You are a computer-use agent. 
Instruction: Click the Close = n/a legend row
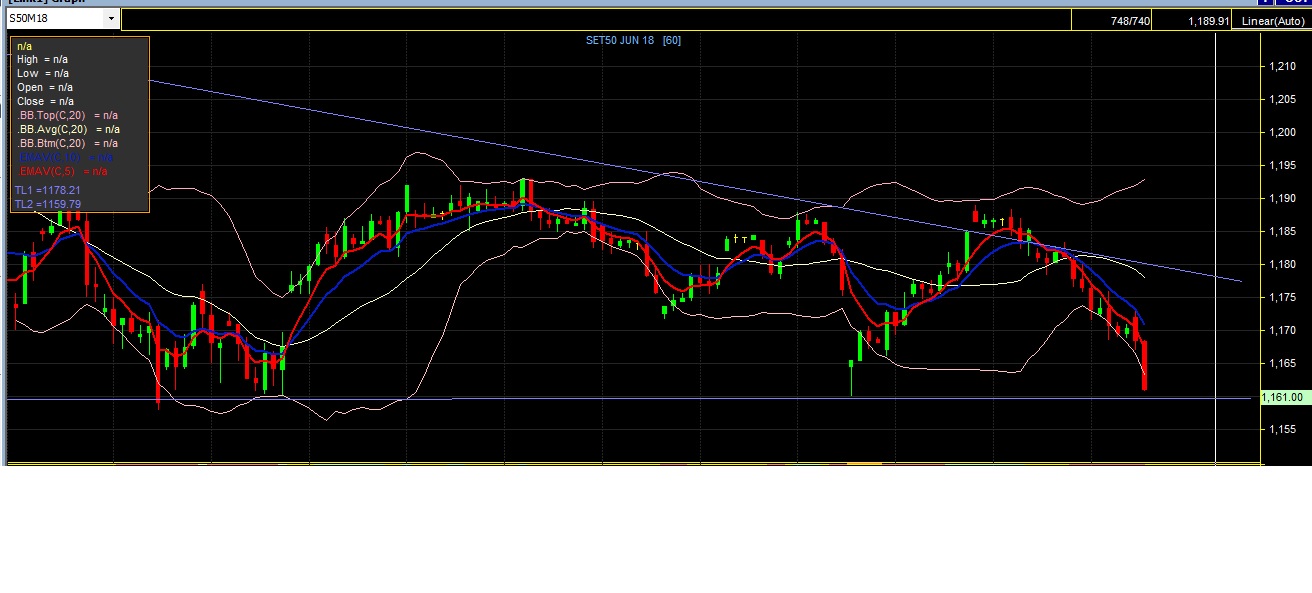coord(45,101)
